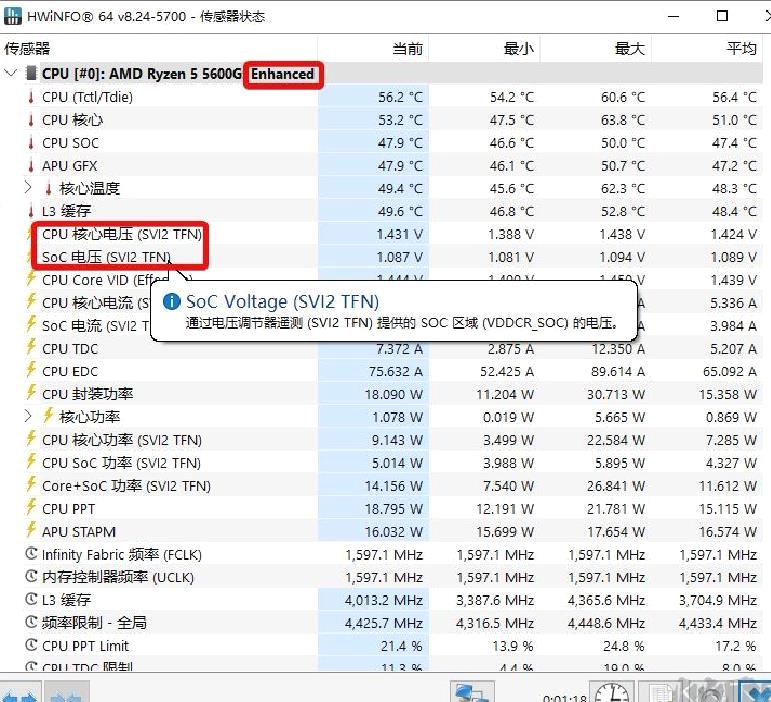Viewport: 771px width, 702px height.
Task: Click the elapsed-time clock icon in bottom toolbar
Action: (x=611, y=693)
